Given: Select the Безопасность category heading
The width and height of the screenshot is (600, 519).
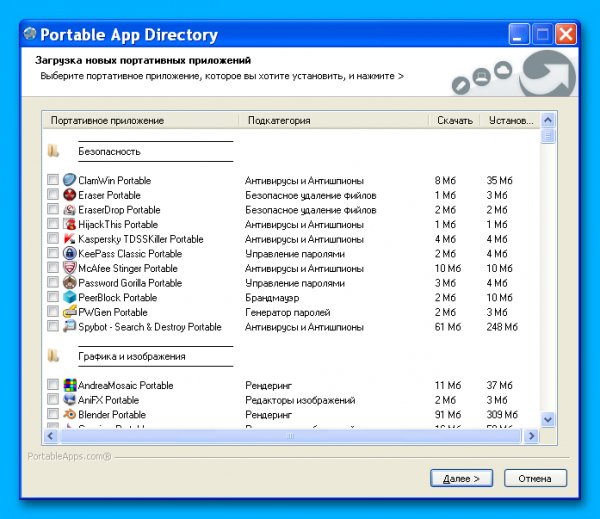Looking at the screenshot, I should pyautogui.click(x=109, y=152).
